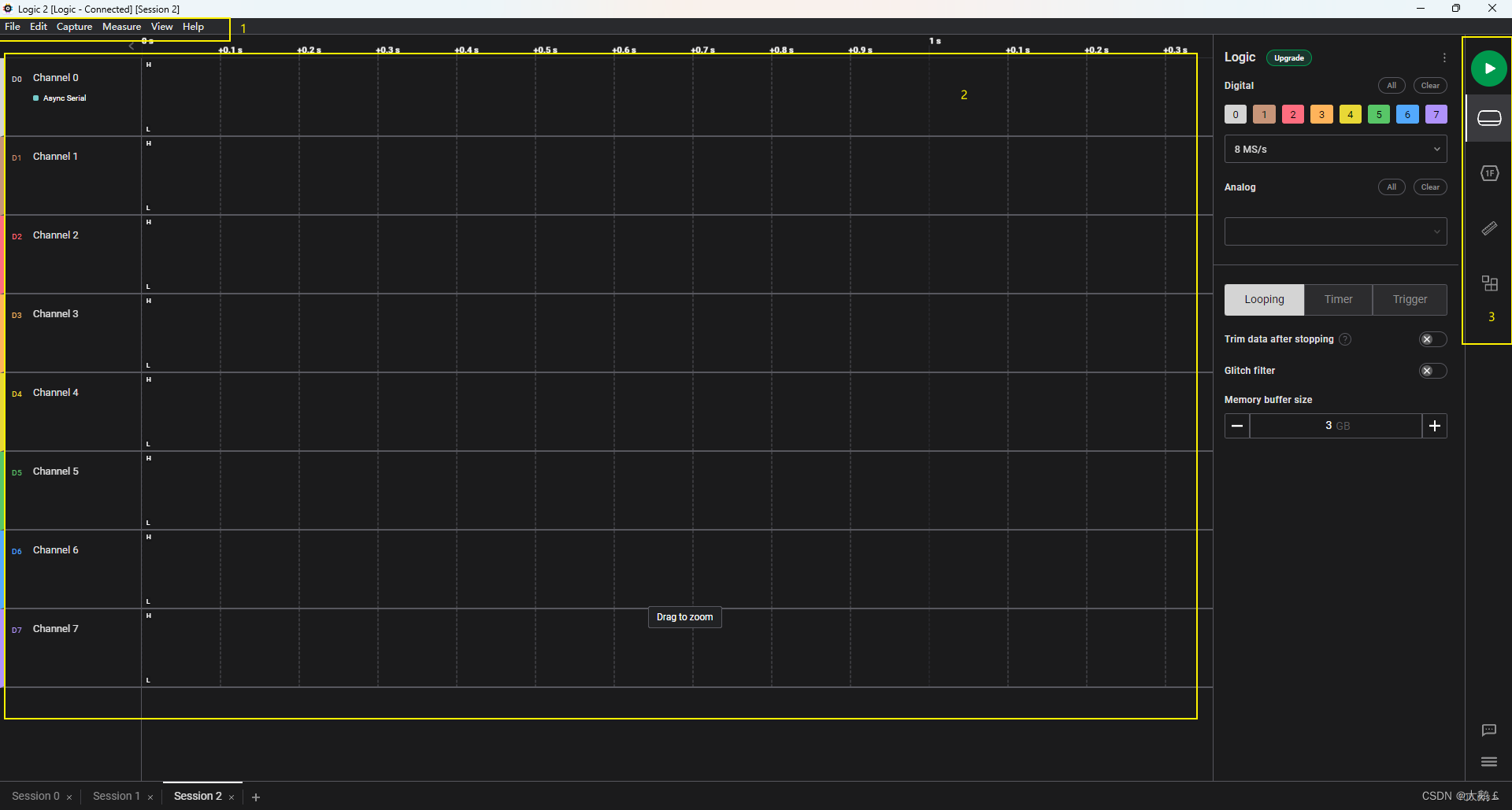Open the Analog sample rate dropdown
The image size is (1512, 810).
point(1336,231)
